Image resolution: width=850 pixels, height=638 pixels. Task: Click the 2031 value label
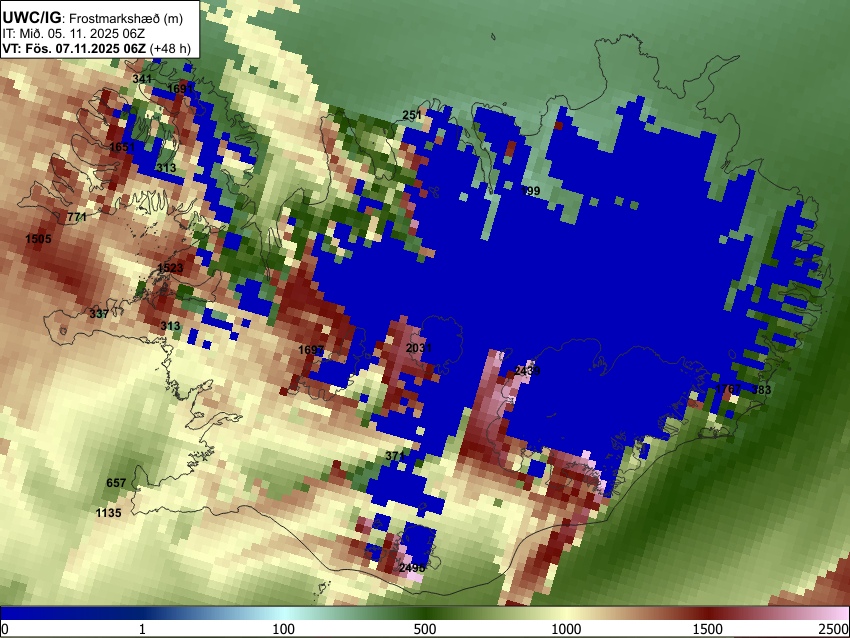pyautogui.click(x=419, y=347)
